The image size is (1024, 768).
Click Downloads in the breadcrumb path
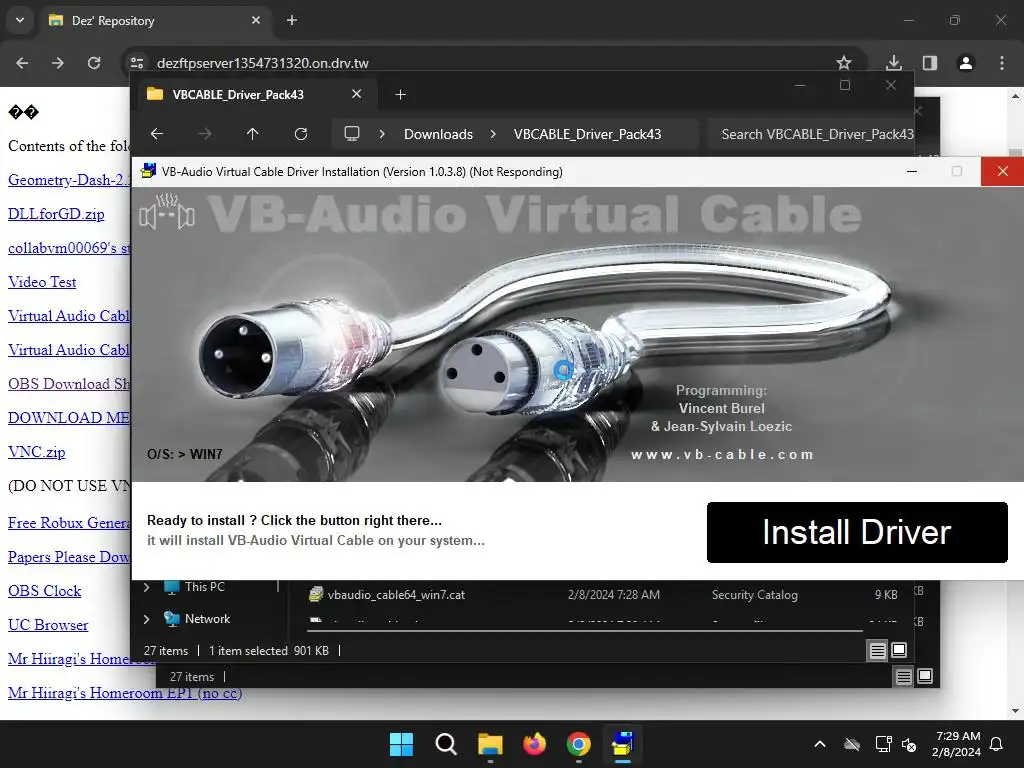(438, 134)
